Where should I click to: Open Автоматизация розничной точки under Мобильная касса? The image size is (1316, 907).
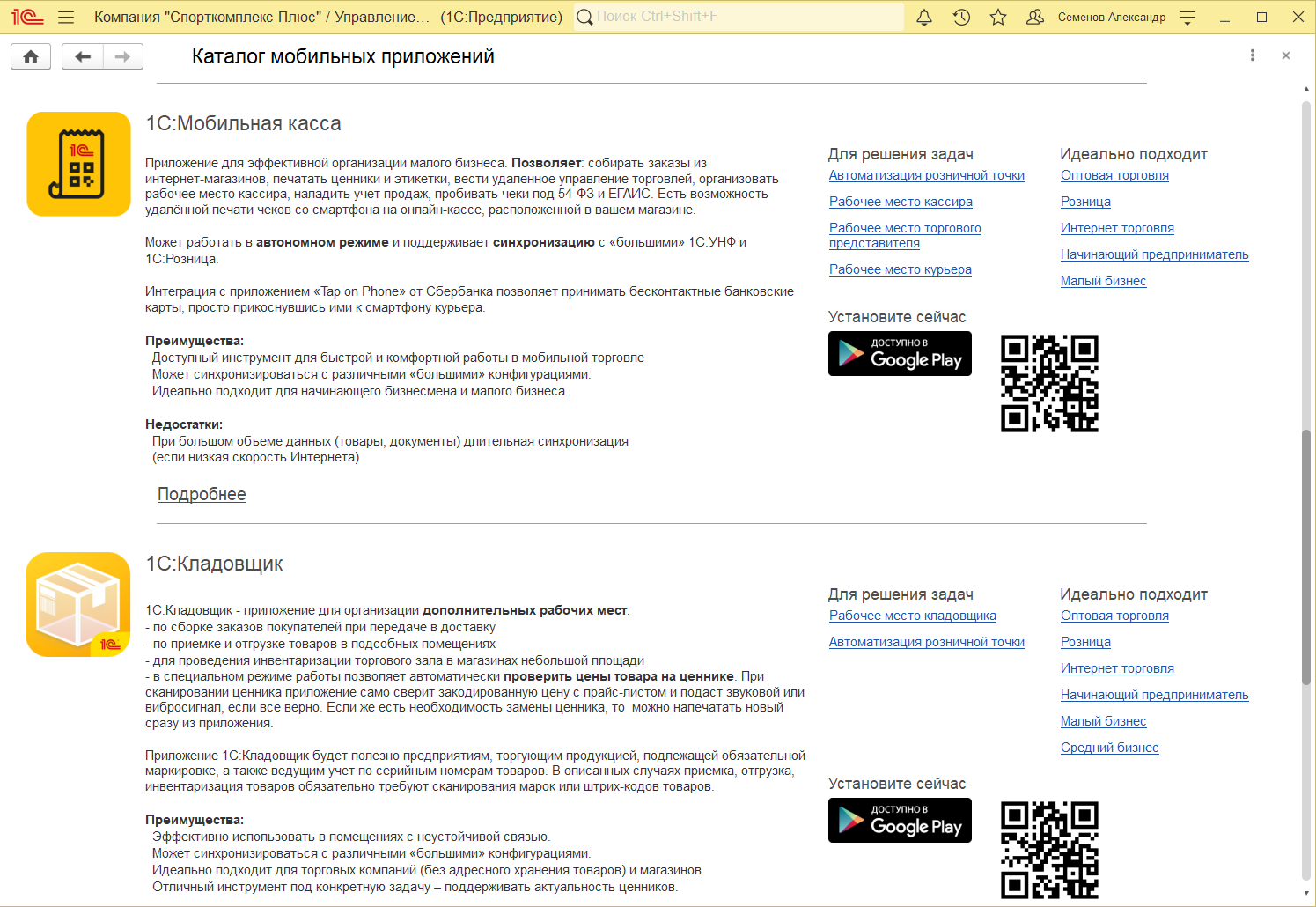[927, 175]
